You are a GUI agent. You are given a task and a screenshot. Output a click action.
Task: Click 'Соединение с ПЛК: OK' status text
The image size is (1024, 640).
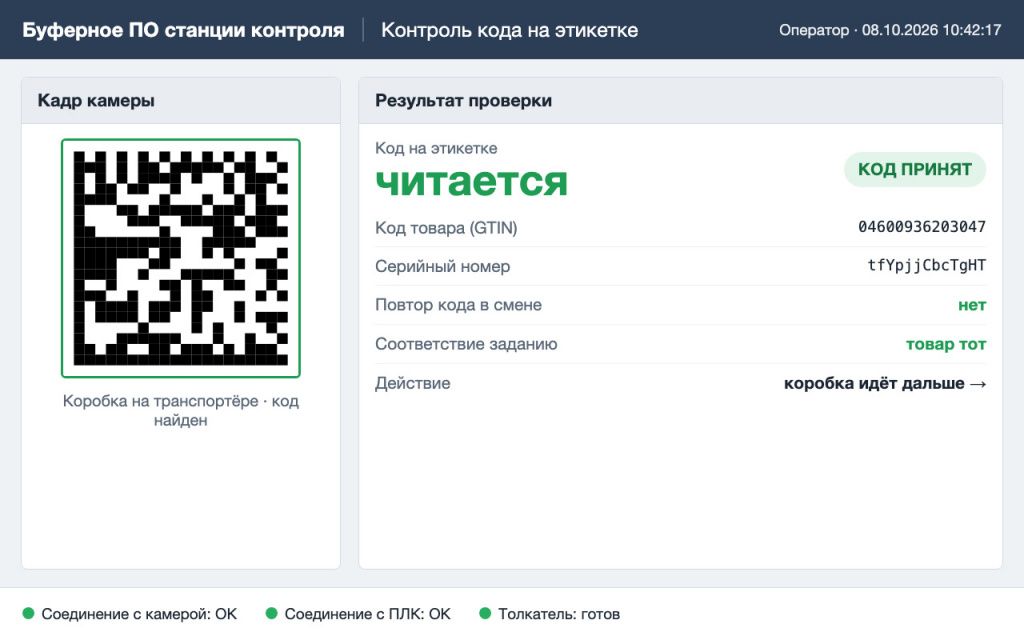pos(368,614)
